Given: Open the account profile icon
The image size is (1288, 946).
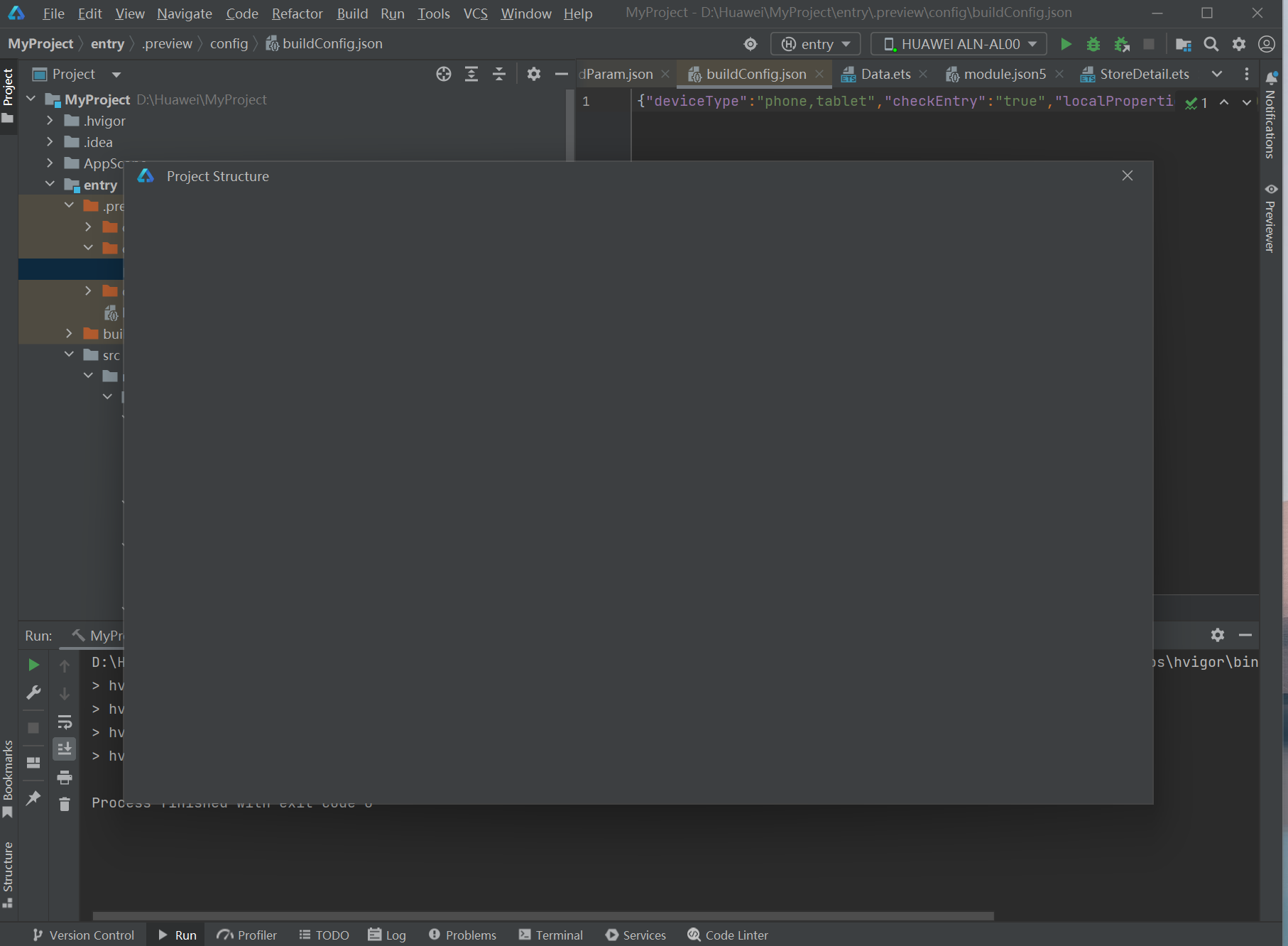Looking at the screenshot, I should coord(1267,44).
